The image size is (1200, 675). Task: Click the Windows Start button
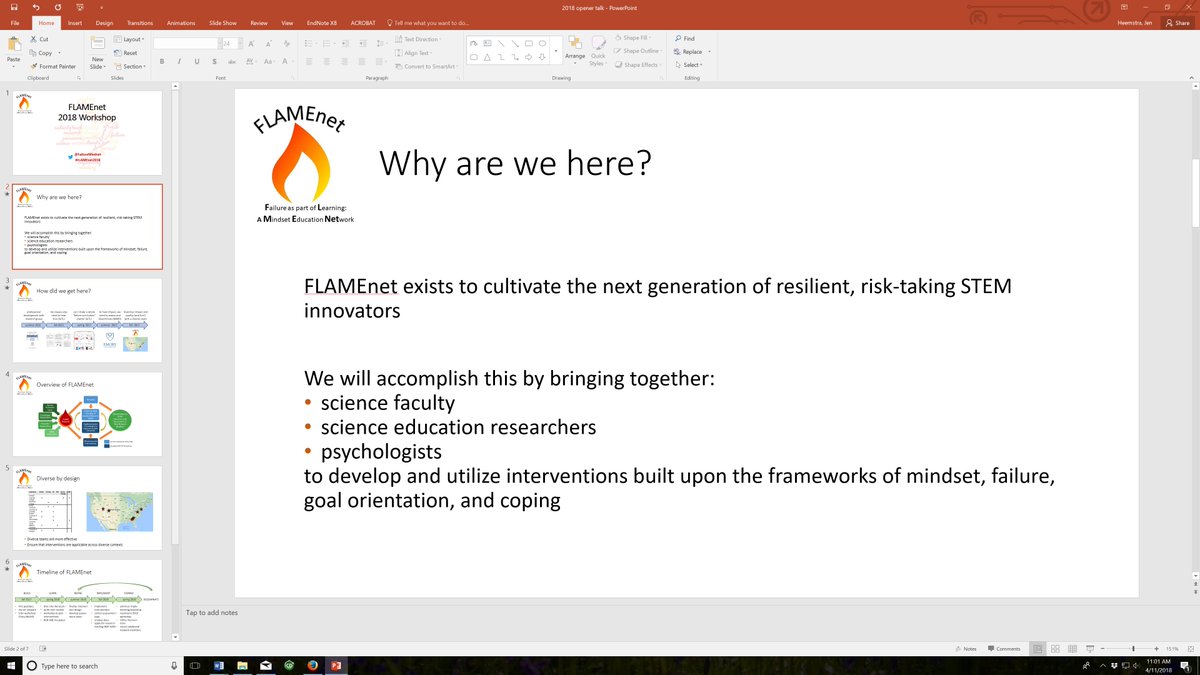(11, 665)
